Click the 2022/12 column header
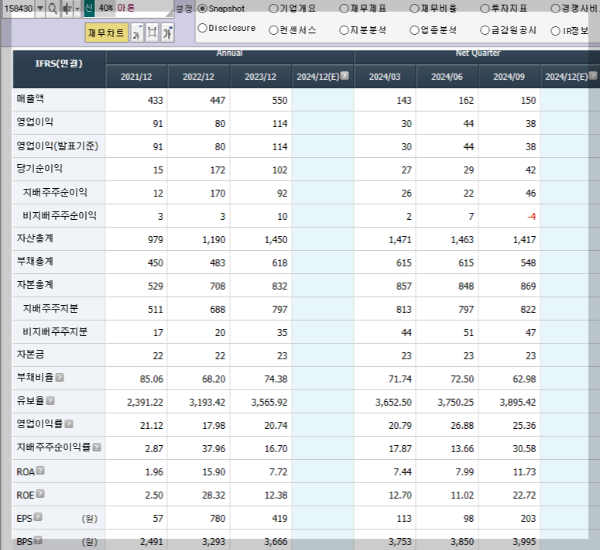 [198, 77]
